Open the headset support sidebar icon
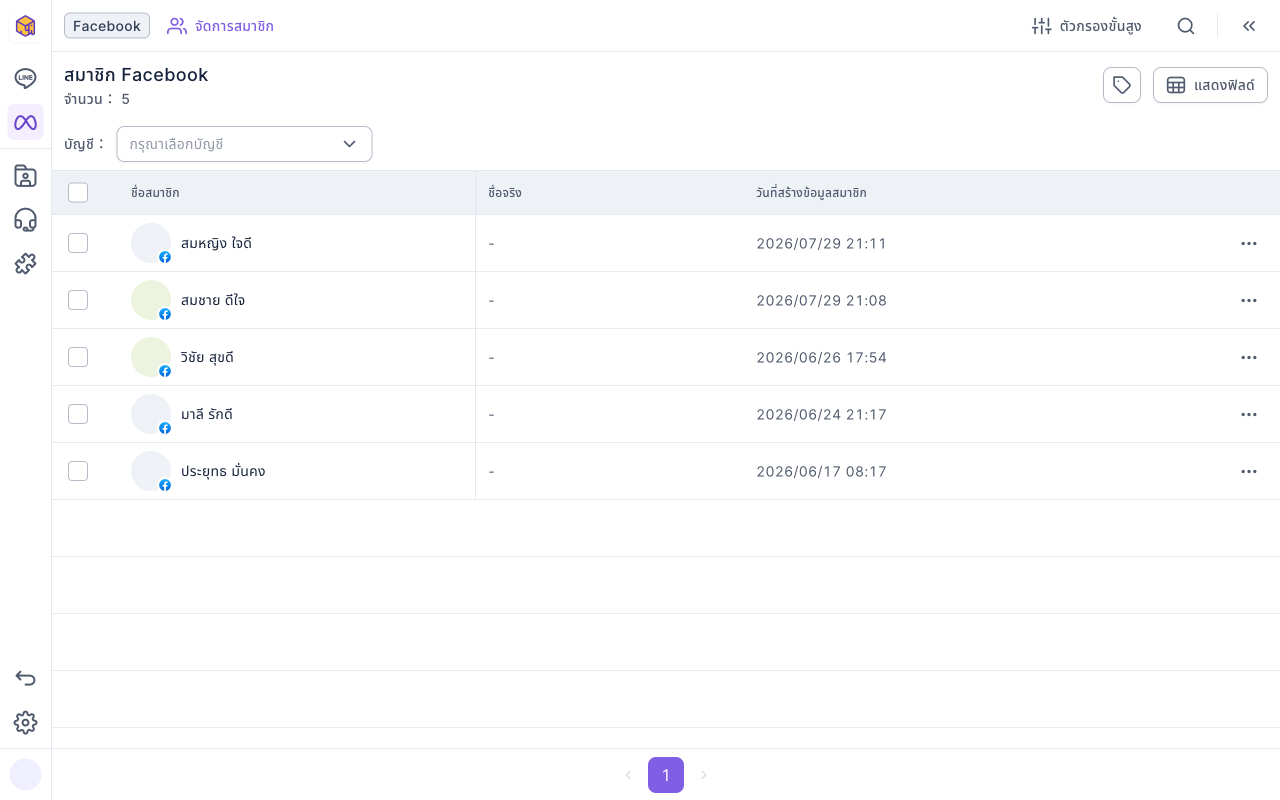The height and width of the screenshot is (800, 1280). [x=26, y=220]
